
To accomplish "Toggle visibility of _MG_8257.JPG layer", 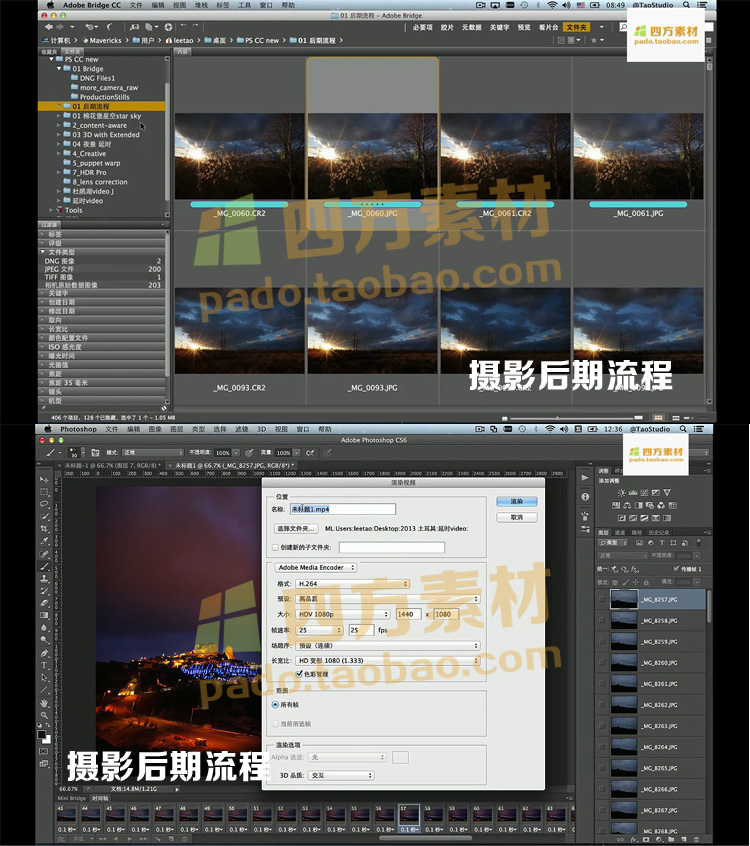I will pos(602,599).
